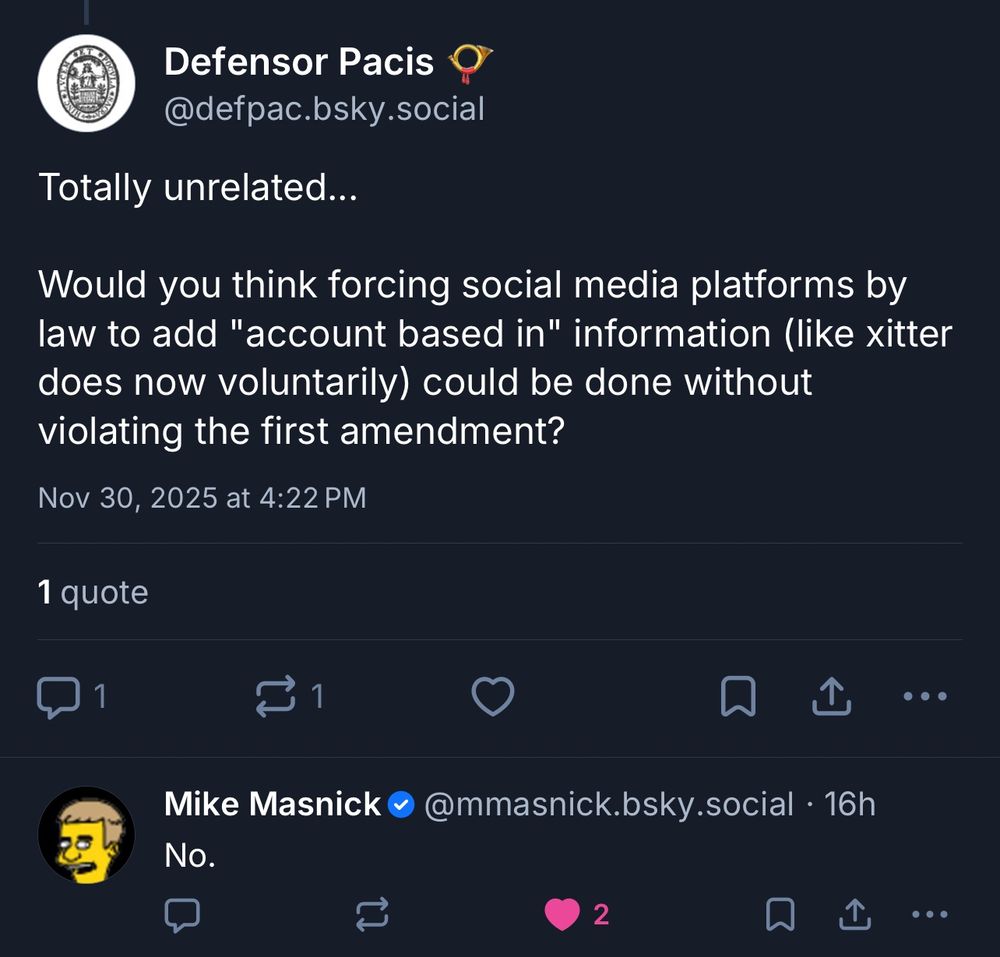The width and height of the screenshot is (1000, 957).
Task: Click the @mmasnick.bsky.social handle
Action: (x=612, y=804)
